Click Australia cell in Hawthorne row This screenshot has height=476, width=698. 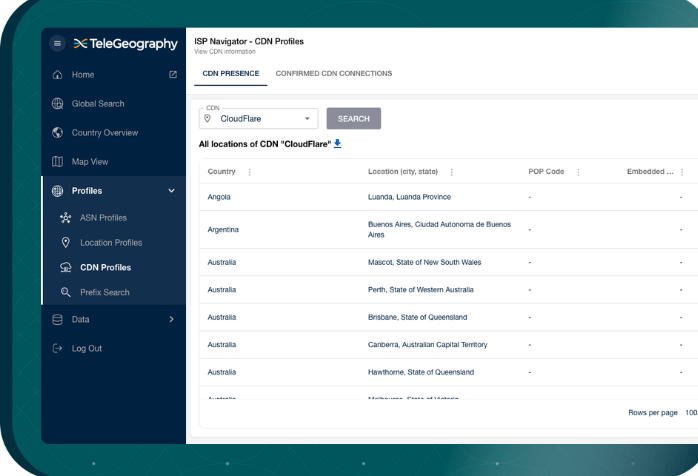(222, 372)
